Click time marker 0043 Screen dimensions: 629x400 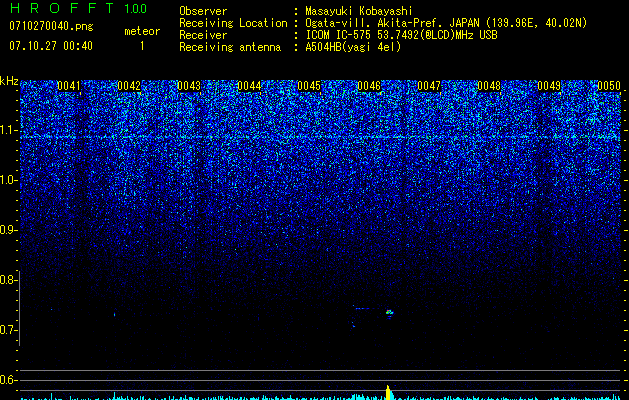189,86
